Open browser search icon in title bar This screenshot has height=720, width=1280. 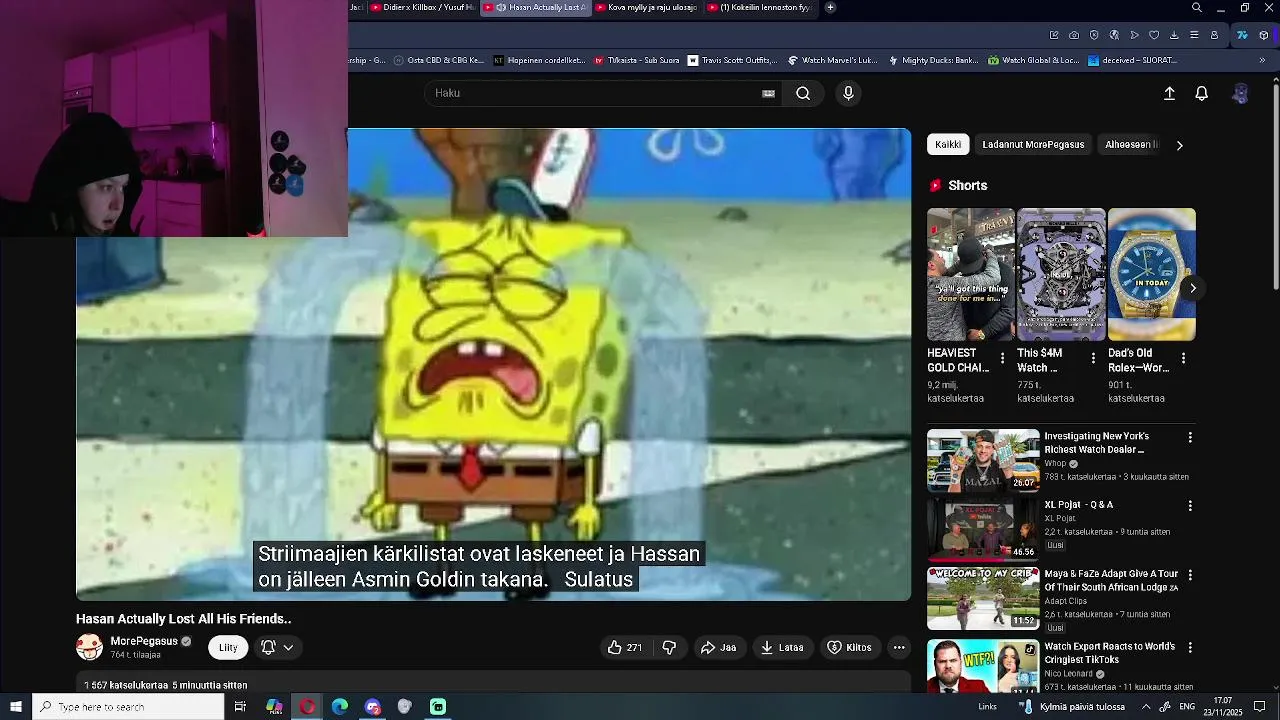point(1197,8)
